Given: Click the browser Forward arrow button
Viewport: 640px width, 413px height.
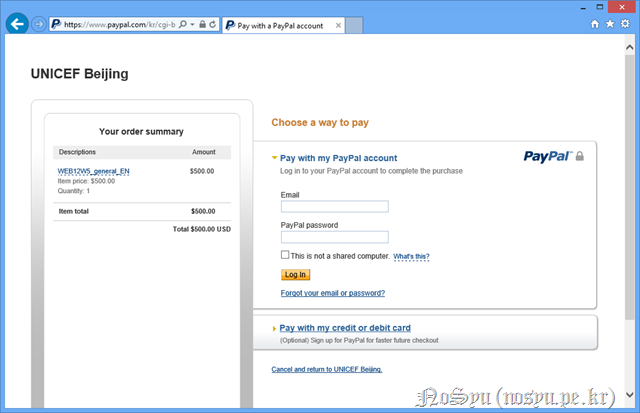Looking at the screenshot, I should (x=39, y=24).
